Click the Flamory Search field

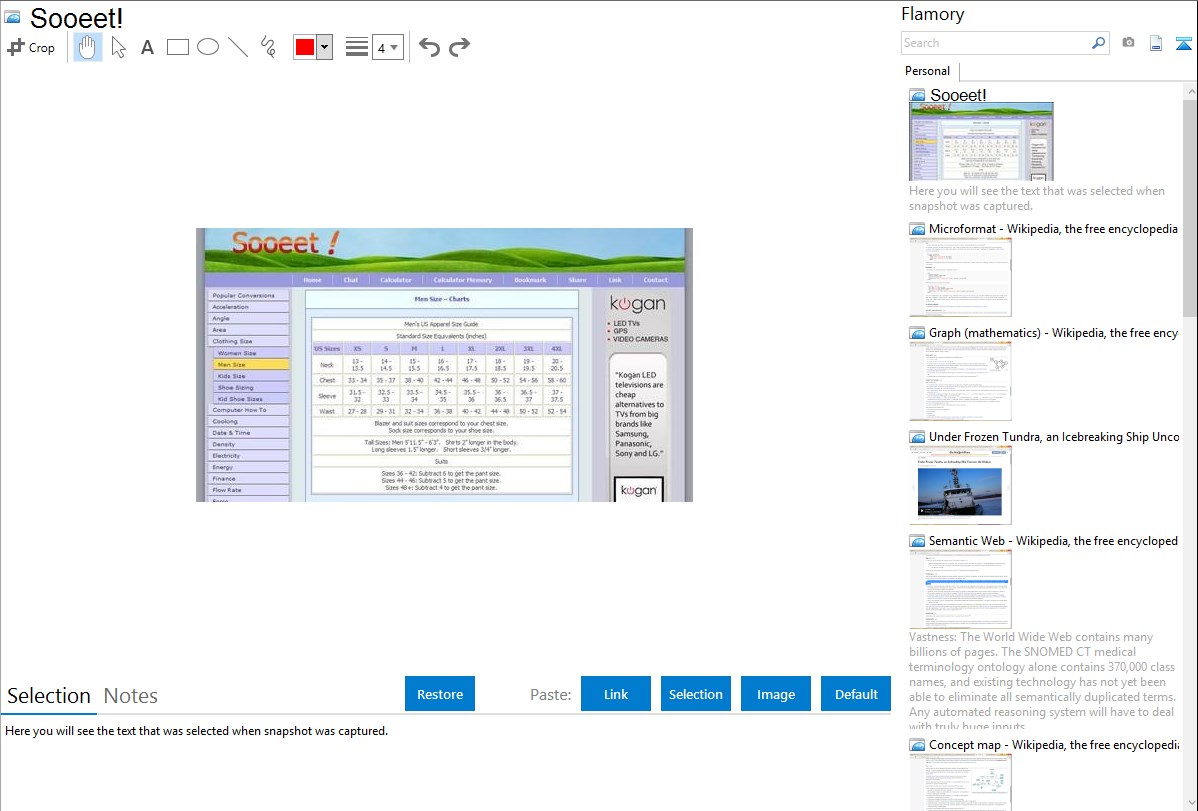click(996, 43)
